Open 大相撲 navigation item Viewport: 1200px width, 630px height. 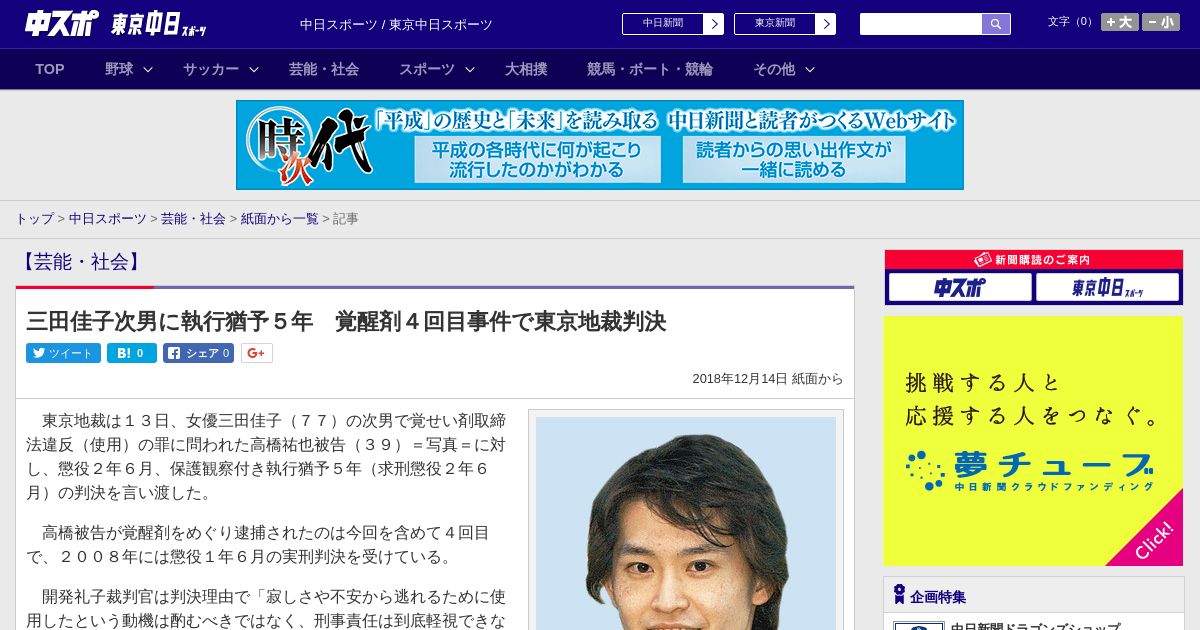tap(526, 69)
